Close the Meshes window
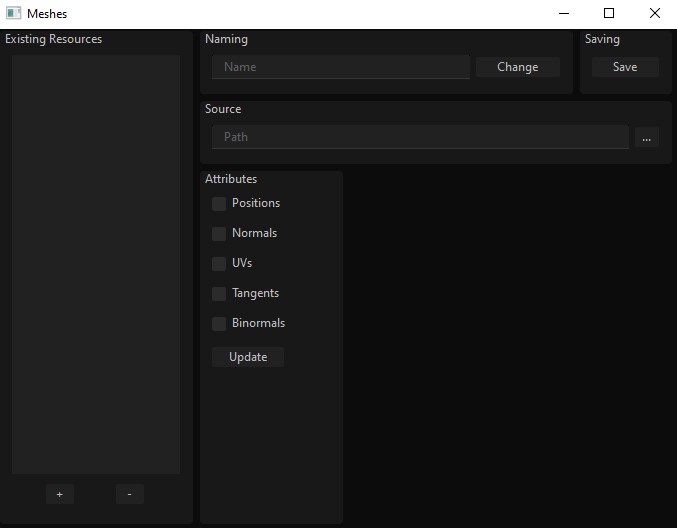Image resolution: width=677 pixels, height=528 pixels. pyautogui.click(x=655, y=13)
